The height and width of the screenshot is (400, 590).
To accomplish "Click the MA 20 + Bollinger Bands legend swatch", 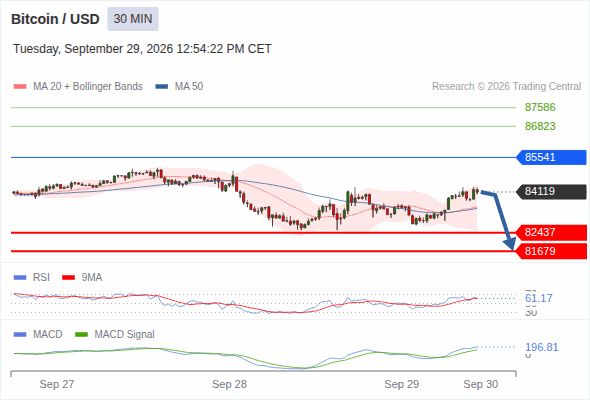I will tap(20, 87).
